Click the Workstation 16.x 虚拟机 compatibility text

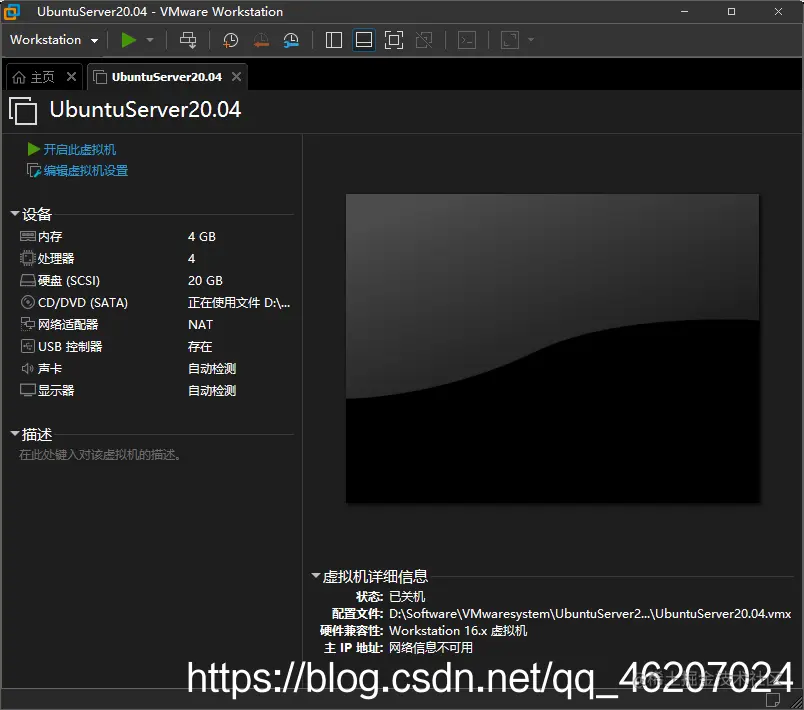click(x=458, y=631)
